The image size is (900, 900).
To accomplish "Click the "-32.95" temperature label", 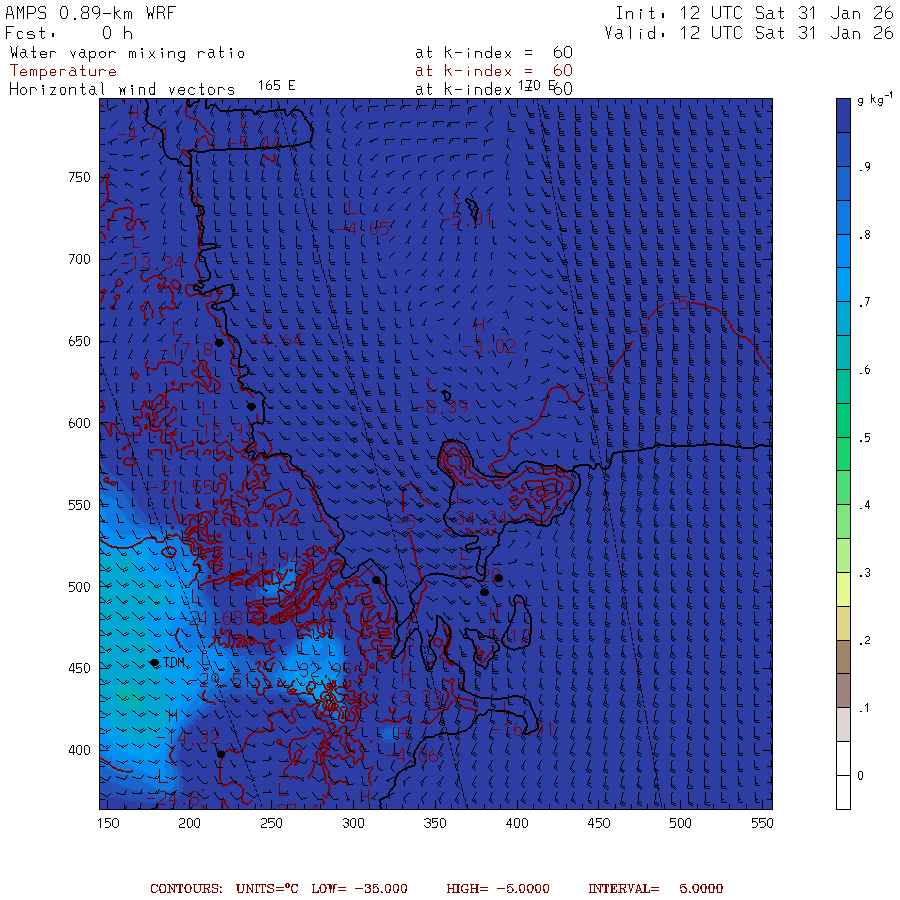I will pos(320,669).
